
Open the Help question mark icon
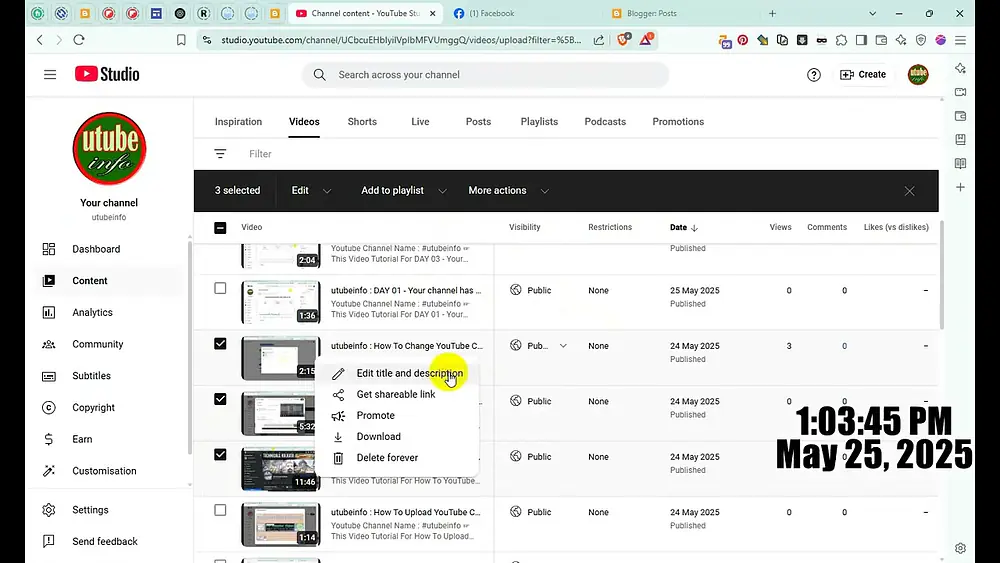pos(814,75)
